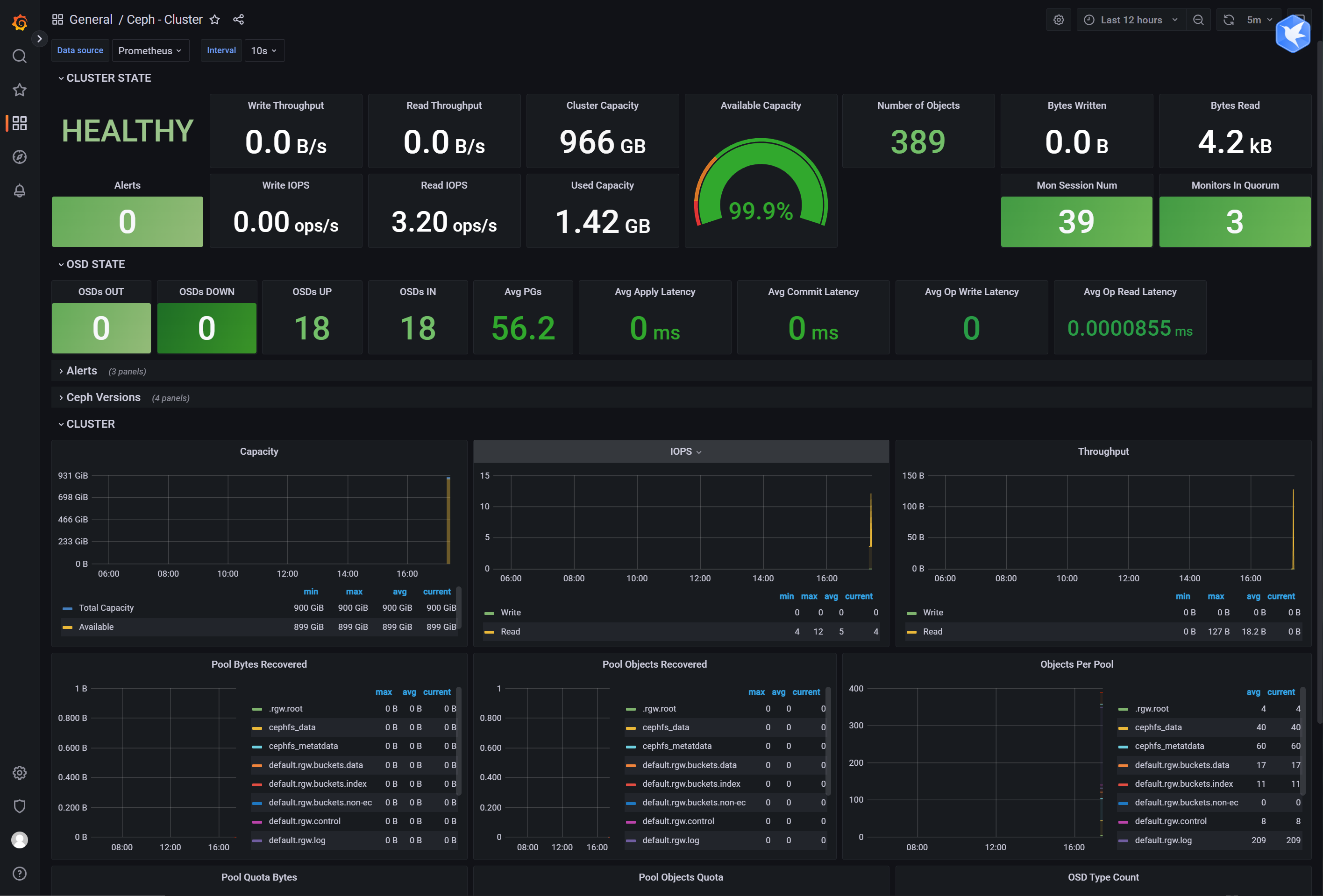Toggle cephfs_data series in Objects Per Pool
The width and height of the screenshot is (1323, 896).
coord(1158,727)
